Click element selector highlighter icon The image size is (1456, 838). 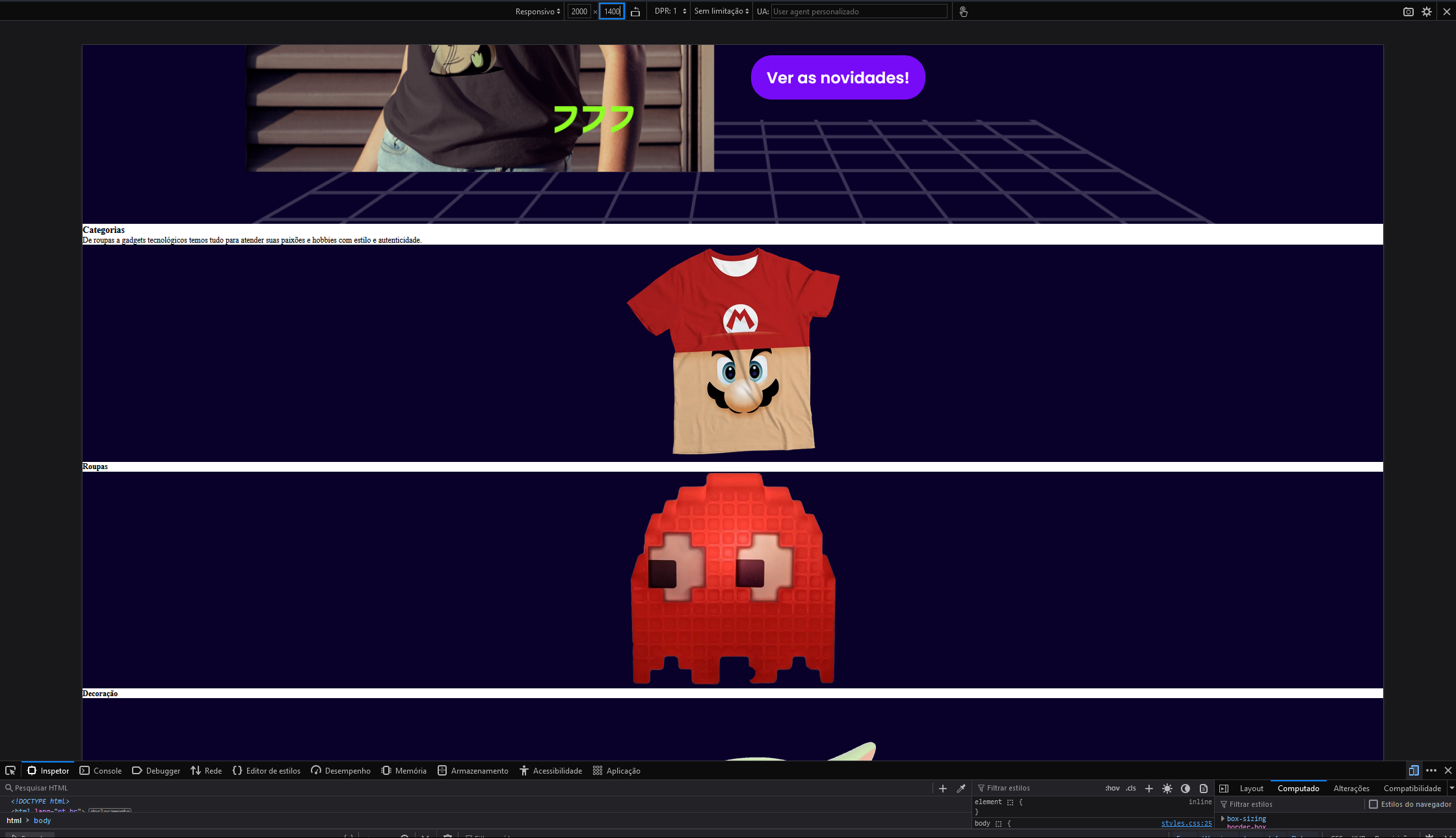click(x=1010, y=802)
